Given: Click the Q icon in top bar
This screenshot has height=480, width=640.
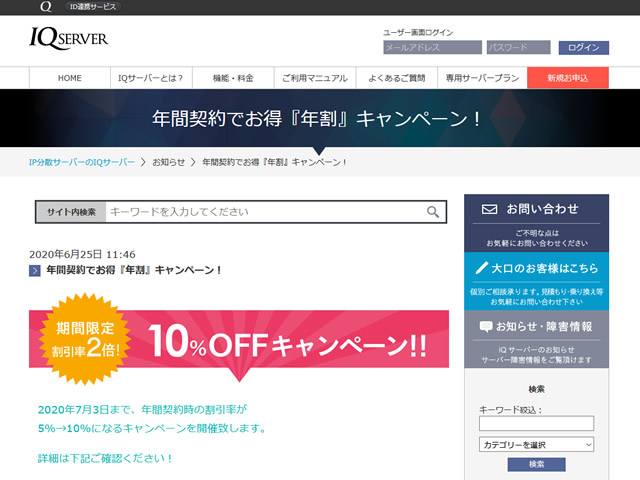Looking at the screenshot, I should (46, 6).
